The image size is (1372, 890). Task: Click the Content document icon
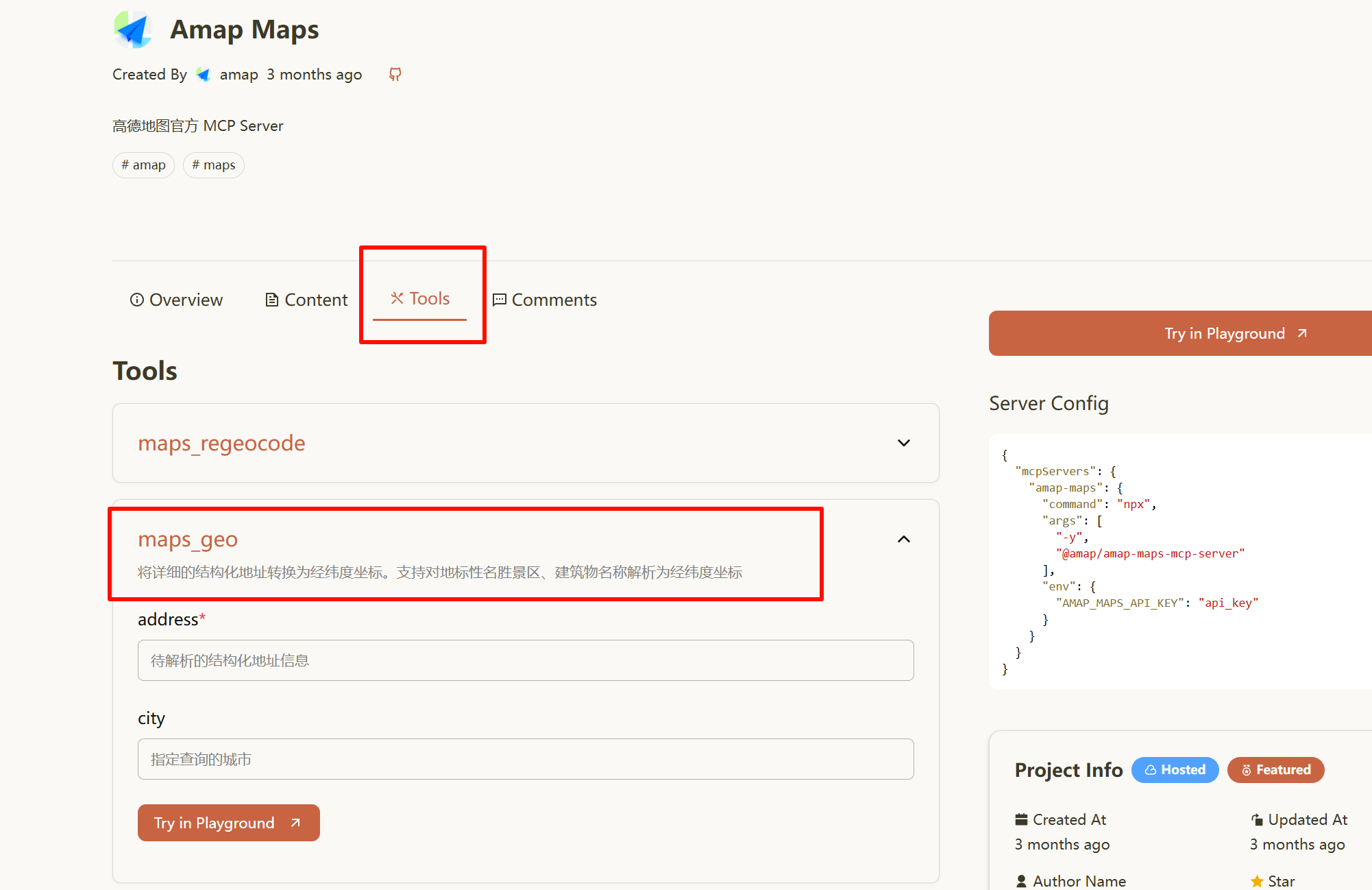click(x=272, y=300)
